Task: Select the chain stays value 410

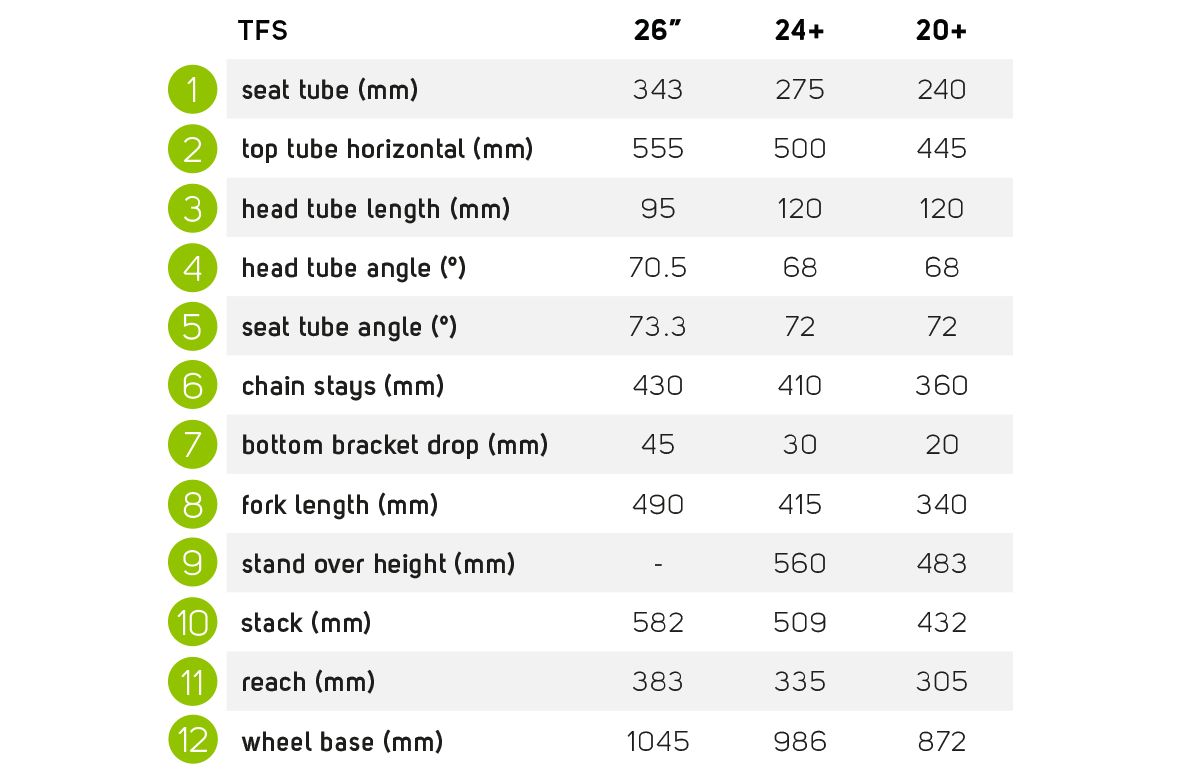Action: pyautogui.click(x=799, y=386)
